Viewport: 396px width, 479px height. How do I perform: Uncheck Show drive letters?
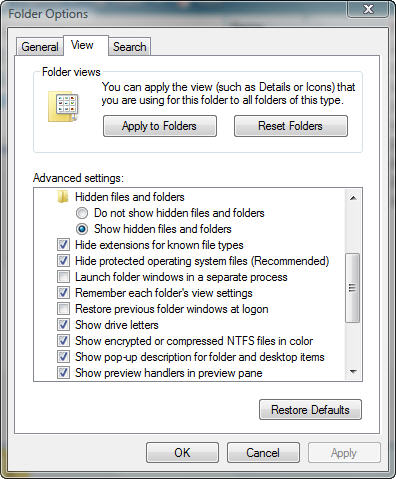point(63,325)
